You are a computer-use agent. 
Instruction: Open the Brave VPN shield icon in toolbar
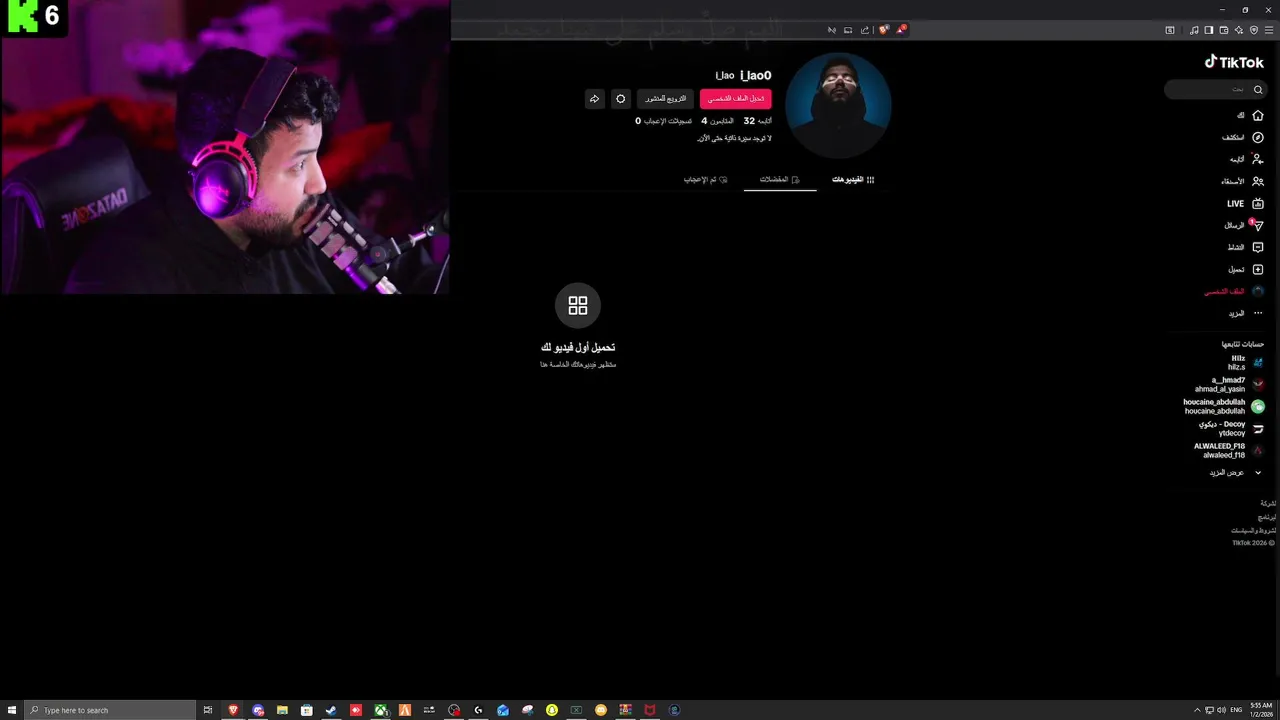pyautogui.click(x=1254, y=30)
